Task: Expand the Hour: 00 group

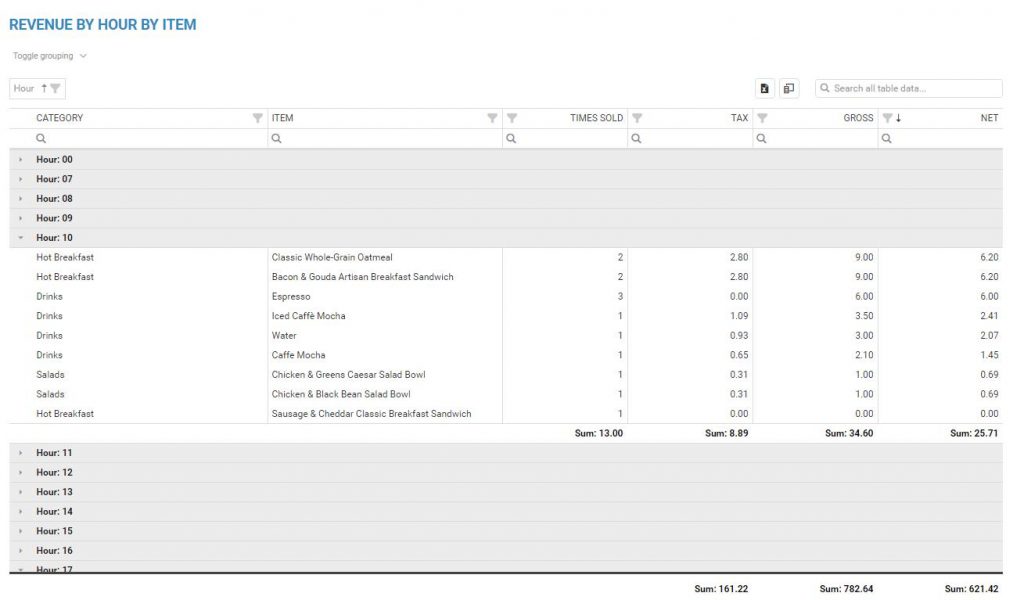Action: (21, 159)
